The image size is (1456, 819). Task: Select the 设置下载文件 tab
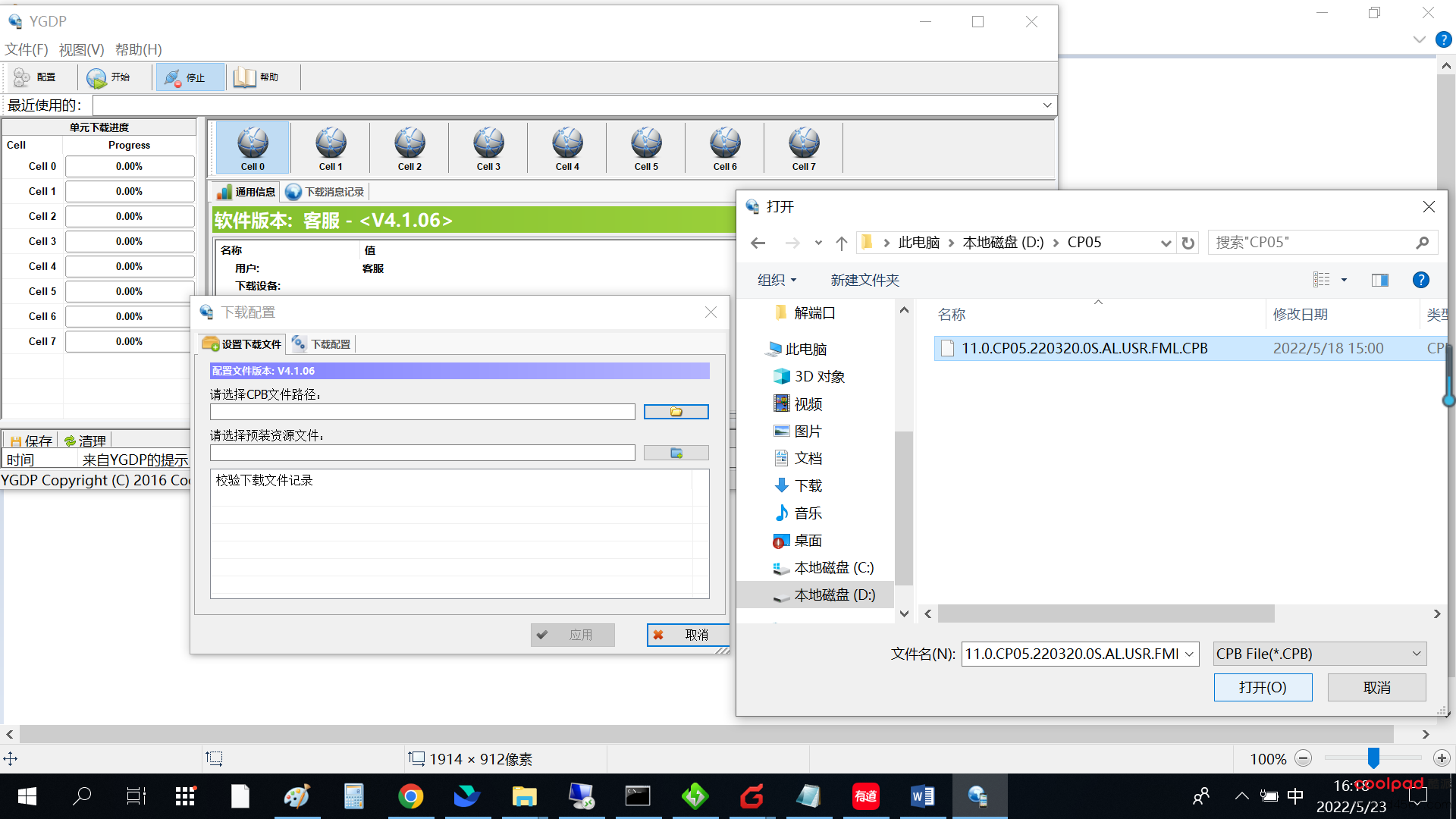click(242, 343)
